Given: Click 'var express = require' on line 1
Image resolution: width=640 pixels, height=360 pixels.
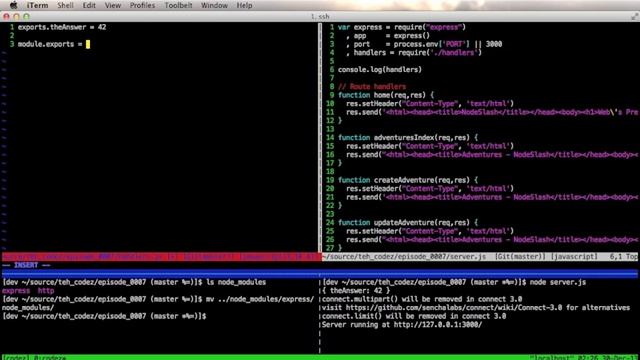Looking at the screenshot, I should [402, 27].
